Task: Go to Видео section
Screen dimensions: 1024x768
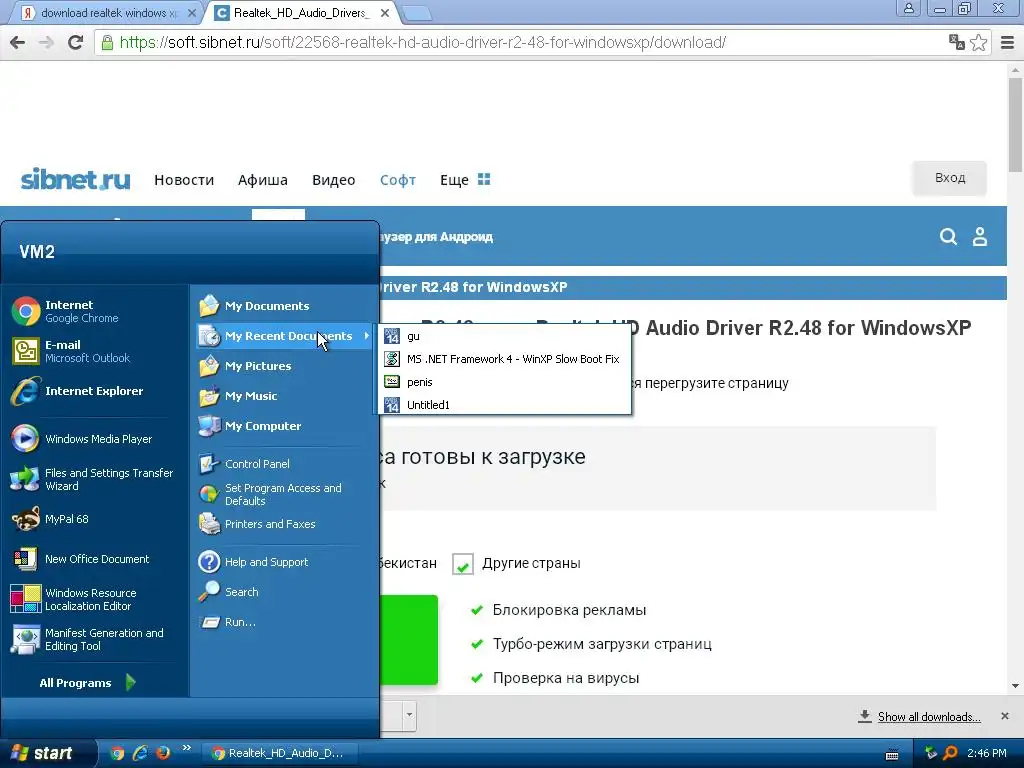Action: click(334, 180)
